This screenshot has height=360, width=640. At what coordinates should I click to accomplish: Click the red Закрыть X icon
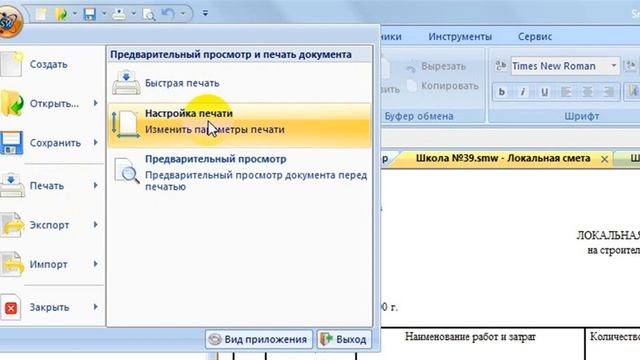(x=11, y=307)
